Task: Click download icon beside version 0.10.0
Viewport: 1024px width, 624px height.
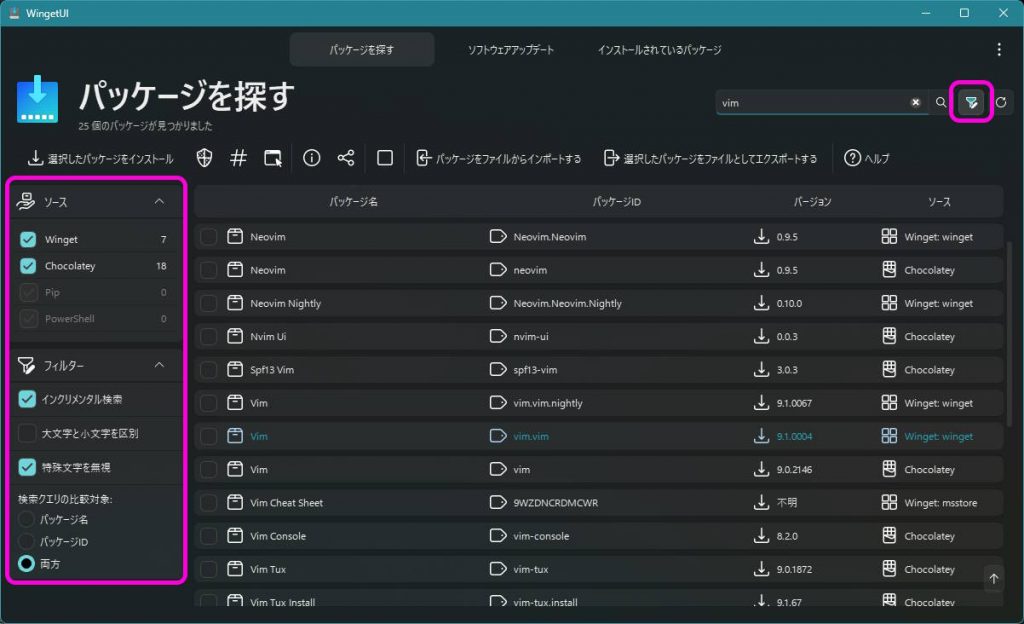Action: 761,303
